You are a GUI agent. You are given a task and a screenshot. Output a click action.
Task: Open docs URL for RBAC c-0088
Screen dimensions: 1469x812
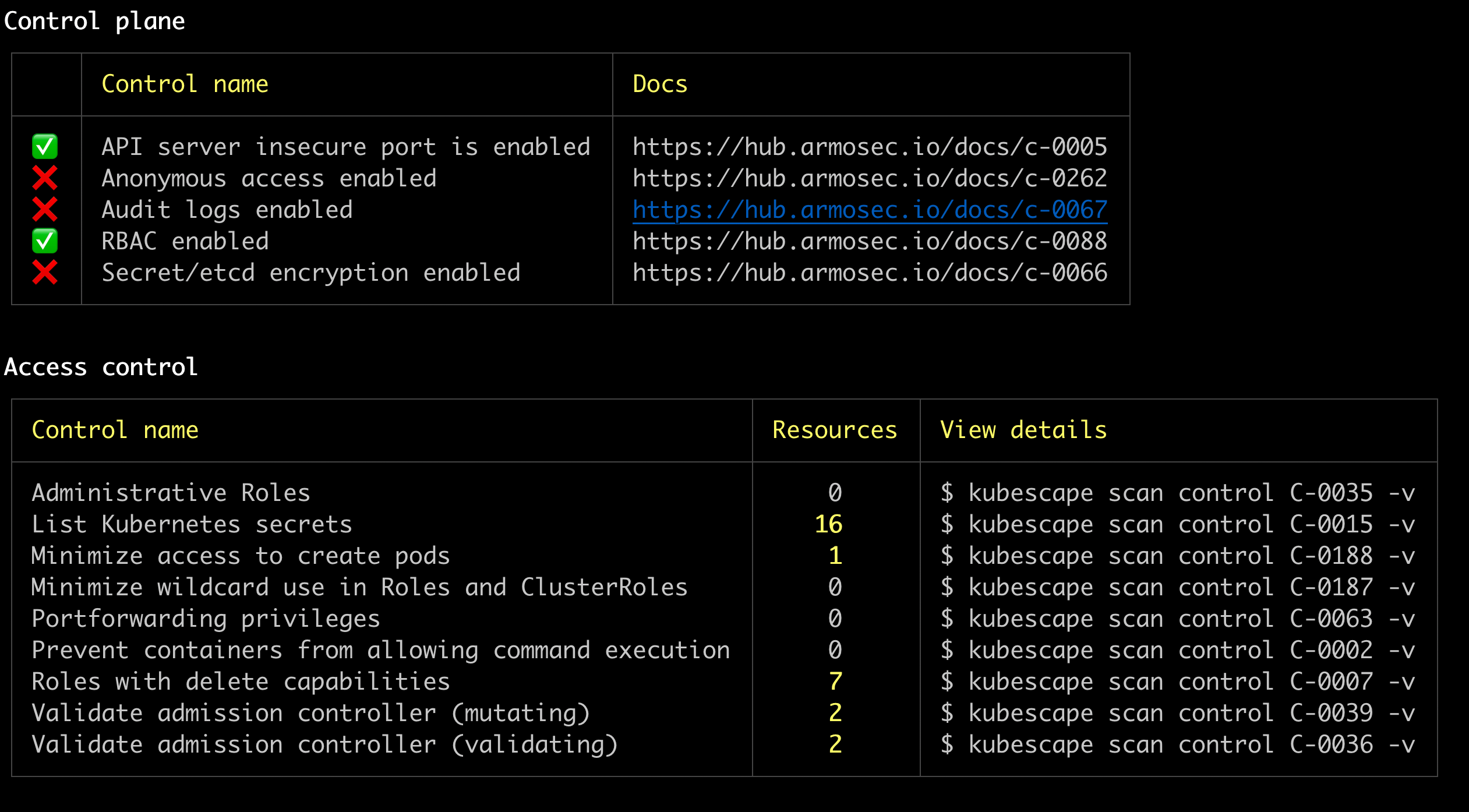click(x=870, y=241)
